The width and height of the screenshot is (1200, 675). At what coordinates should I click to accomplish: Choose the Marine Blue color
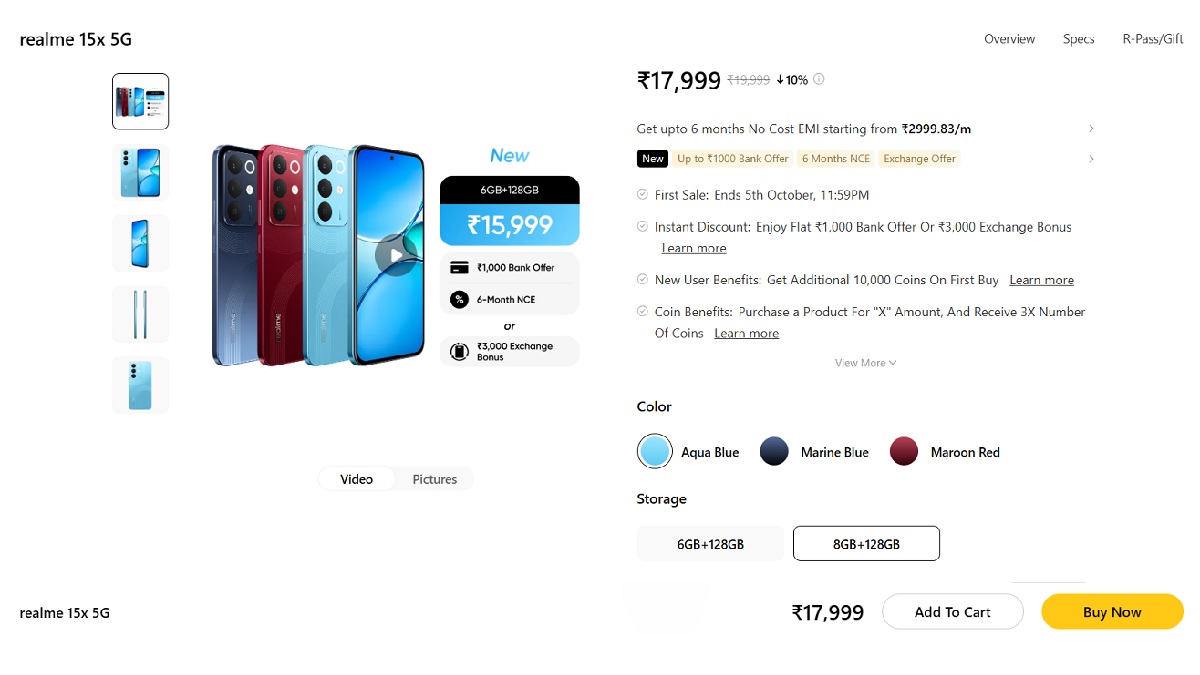(x=775, y=452)
